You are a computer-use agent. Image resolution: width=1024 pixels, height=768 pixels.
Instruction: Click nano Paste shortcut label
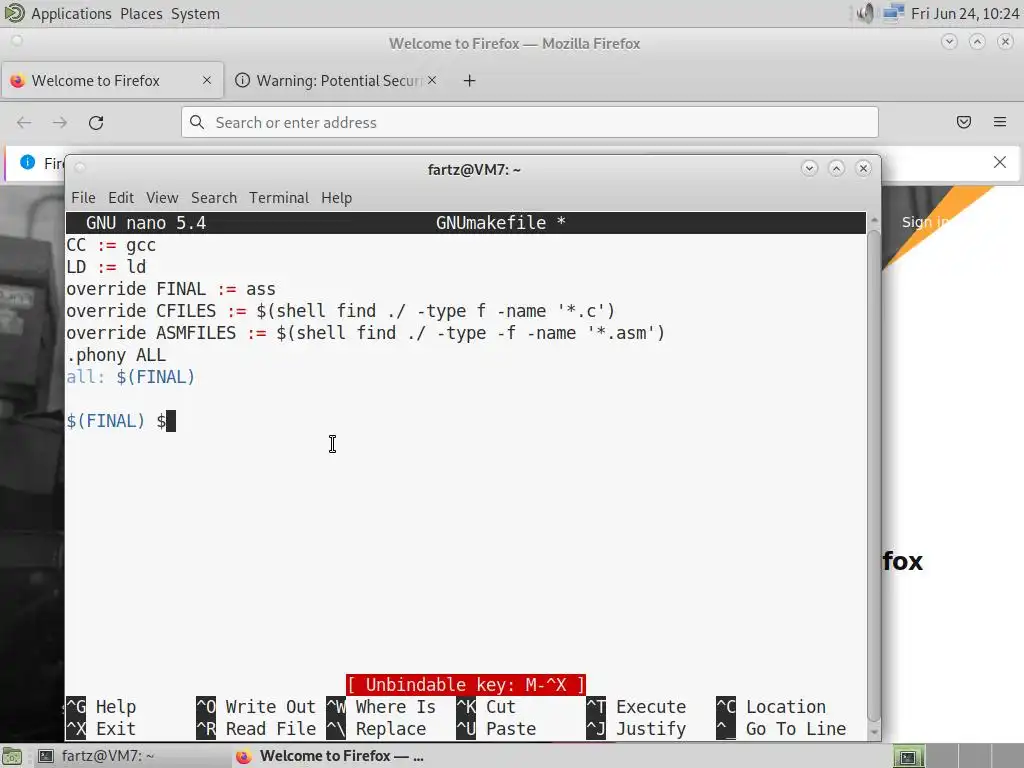[511, 729]
